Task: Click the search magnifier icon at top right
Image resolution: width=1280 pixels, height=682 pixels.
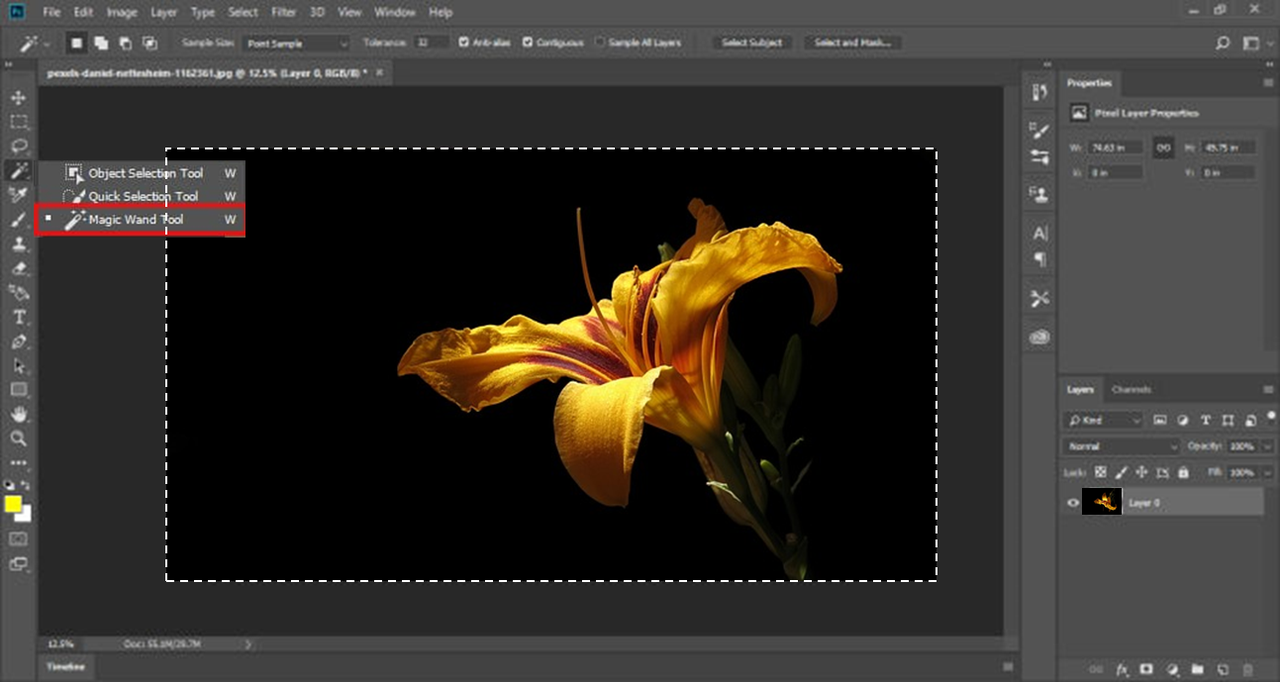Action: click(1222, 43)
